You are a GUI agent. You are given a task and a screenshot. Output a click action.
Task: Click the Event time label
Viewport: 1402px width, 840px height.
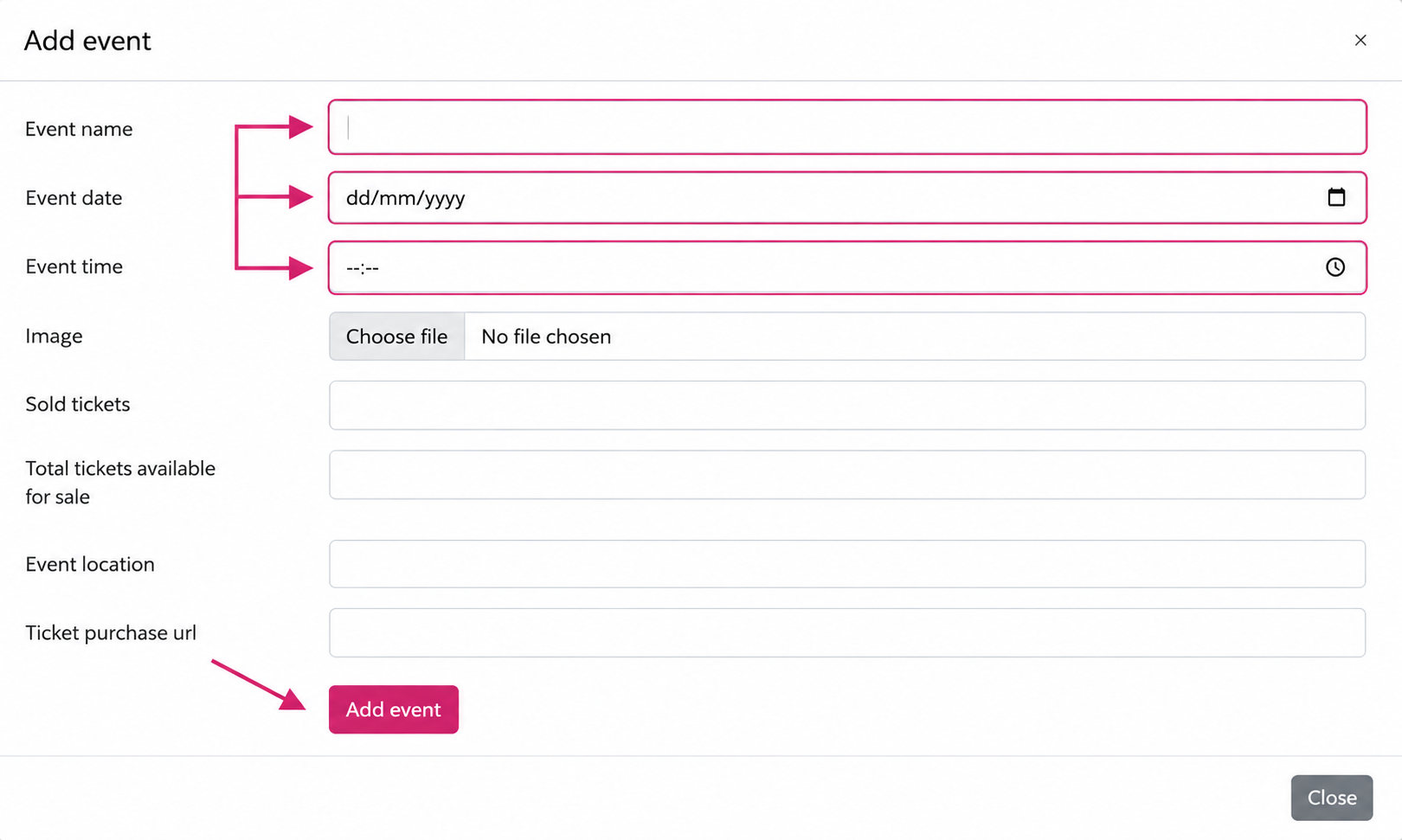(74, 266)
